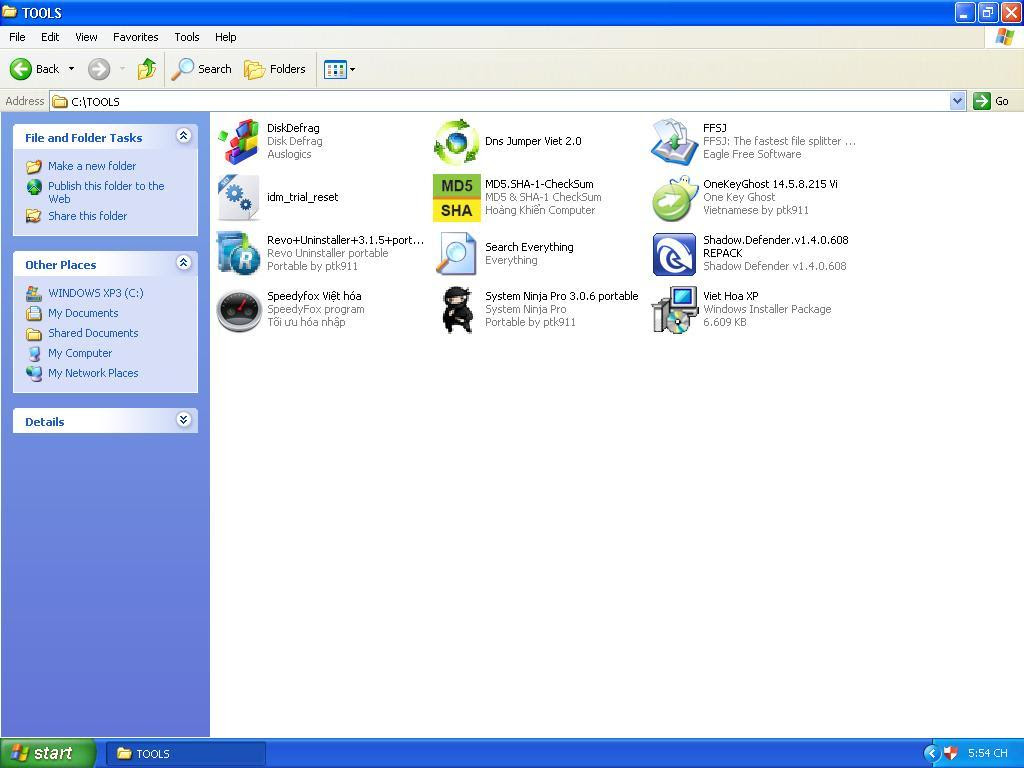Click the TOOLS taskbar button
Image resolution: width=1024 pixels, height=768 pixels.
click(185, 754)
